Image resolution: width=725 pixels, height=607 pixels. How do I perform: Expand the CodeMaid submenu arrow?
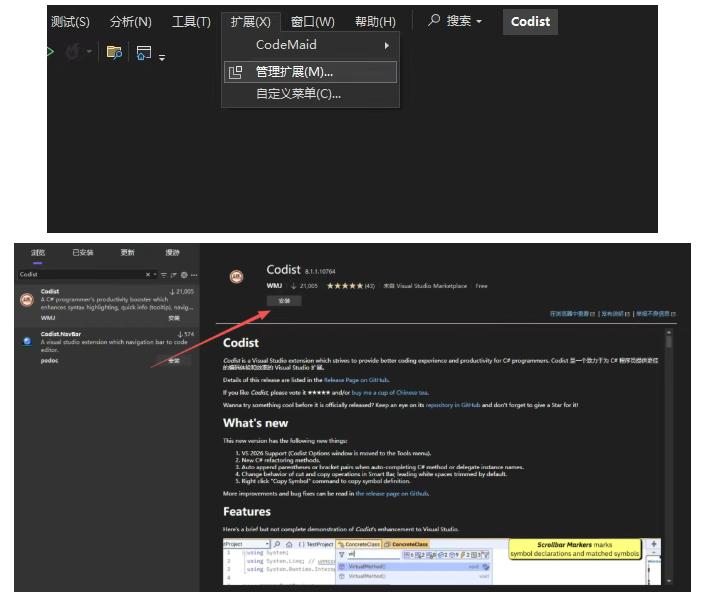(387, 45)
